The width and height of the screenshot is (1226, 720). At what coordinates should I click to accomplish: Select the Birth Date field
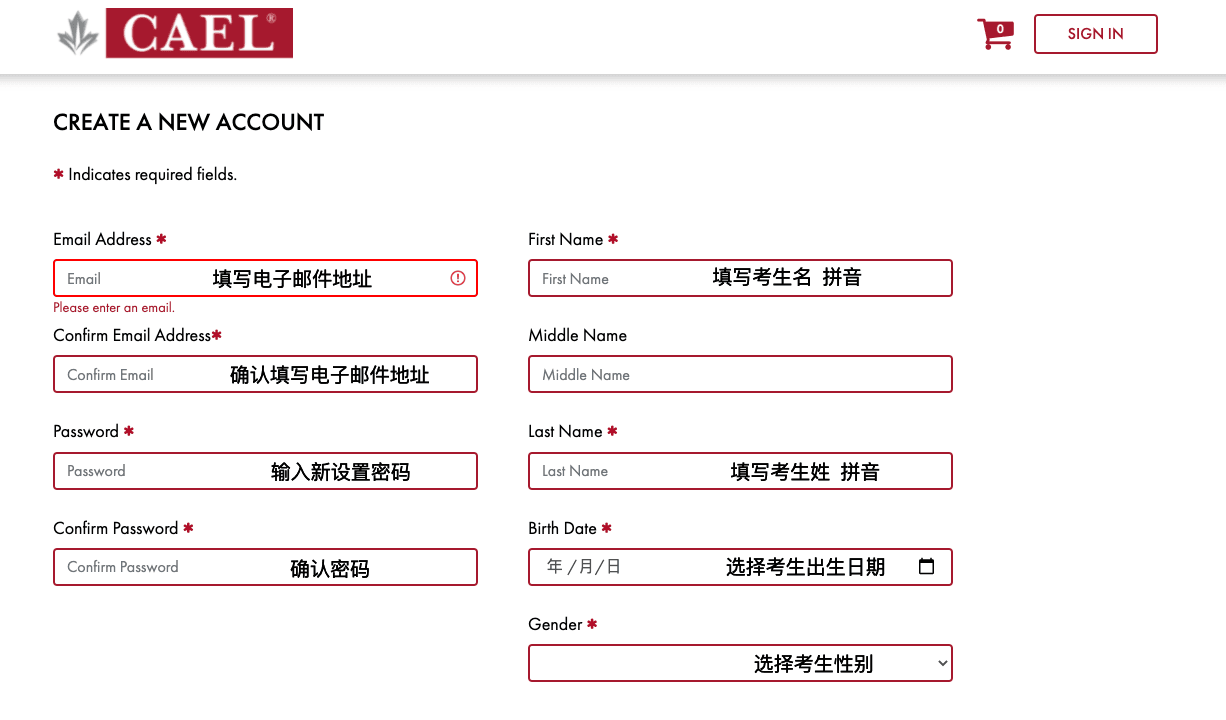pos(740,567)
